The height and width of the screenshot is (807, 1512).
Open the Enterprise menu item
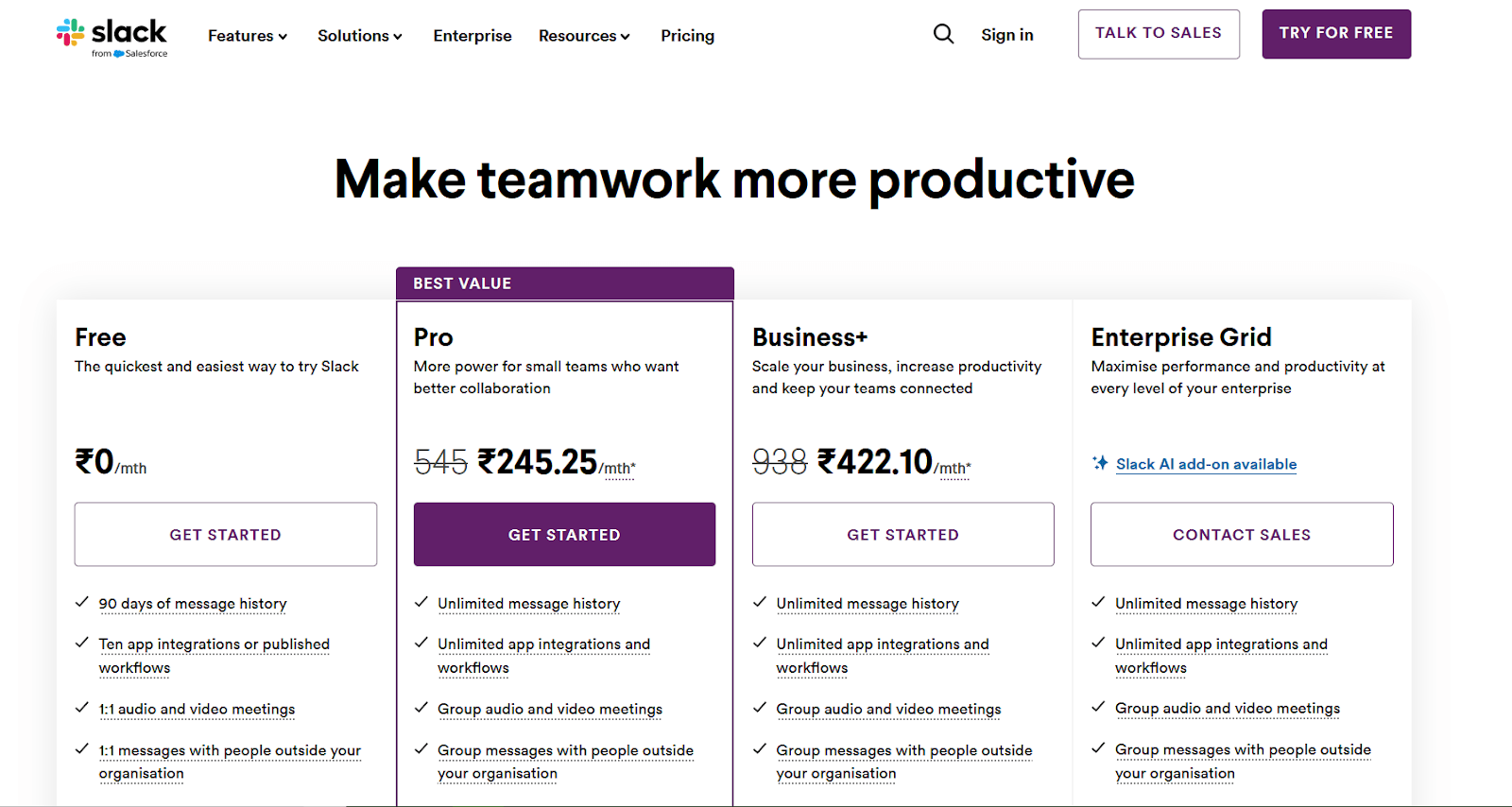click(472, 36)
